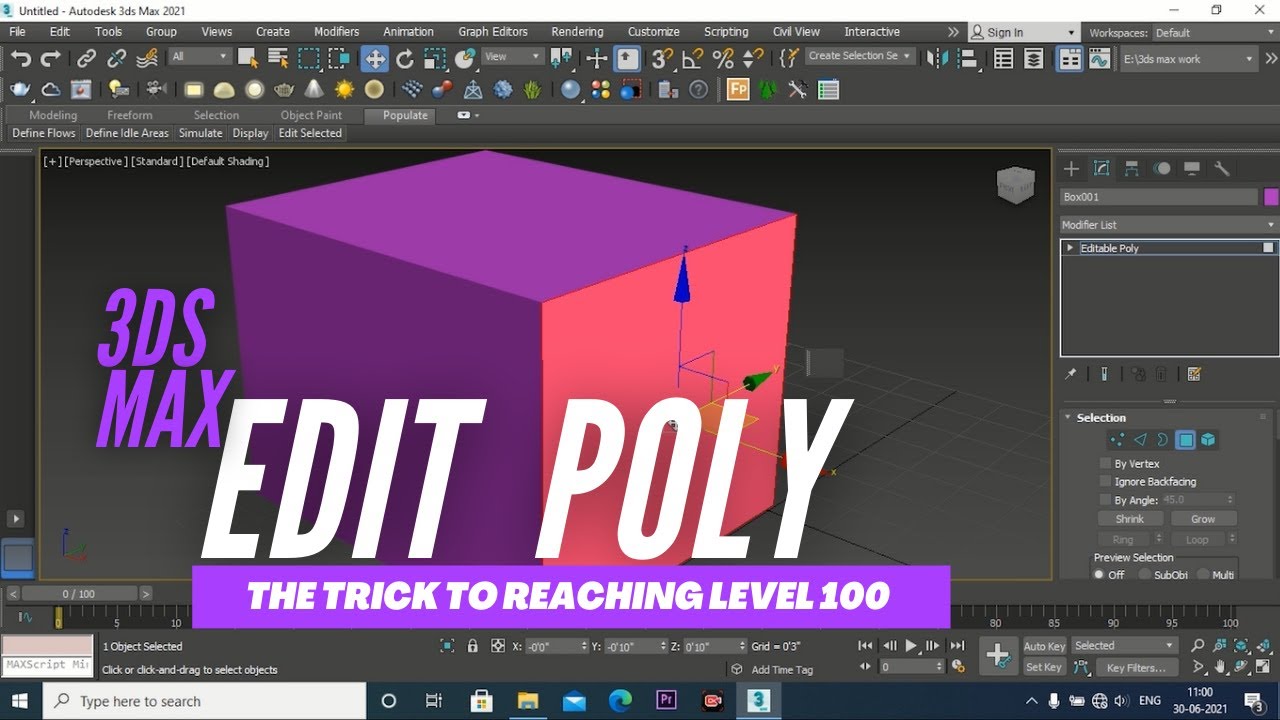Select Edge sub-object level icon

click(x=1140, y=440)
